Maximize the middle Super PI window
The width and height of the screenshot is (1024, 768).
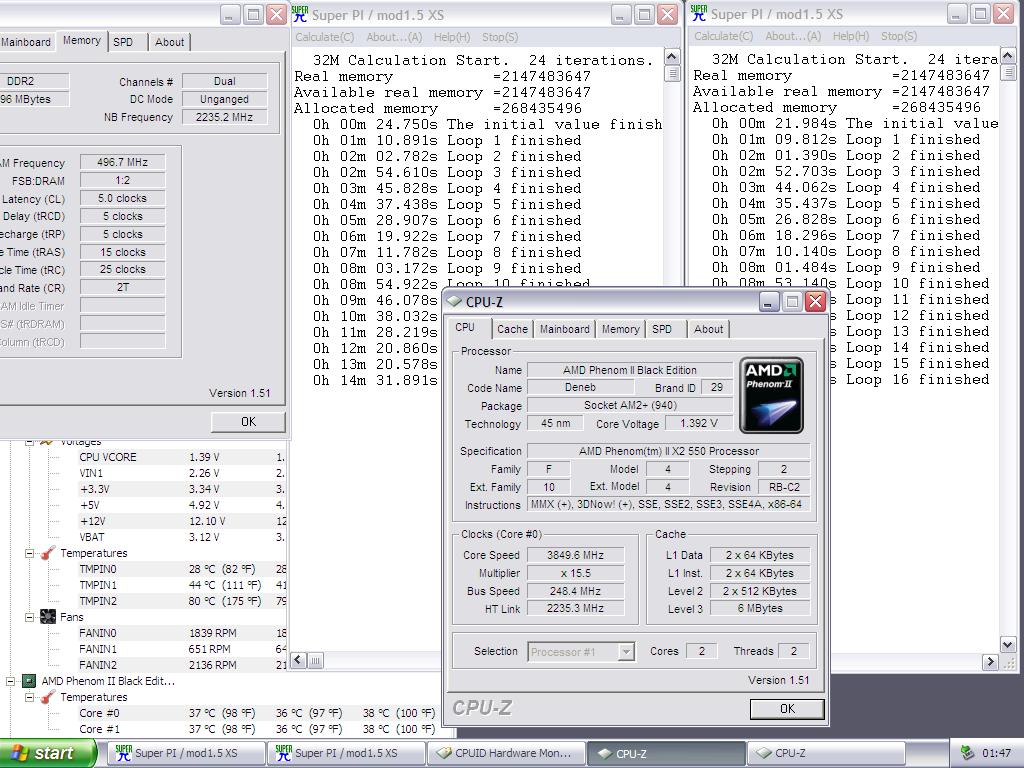pos(645,14)
